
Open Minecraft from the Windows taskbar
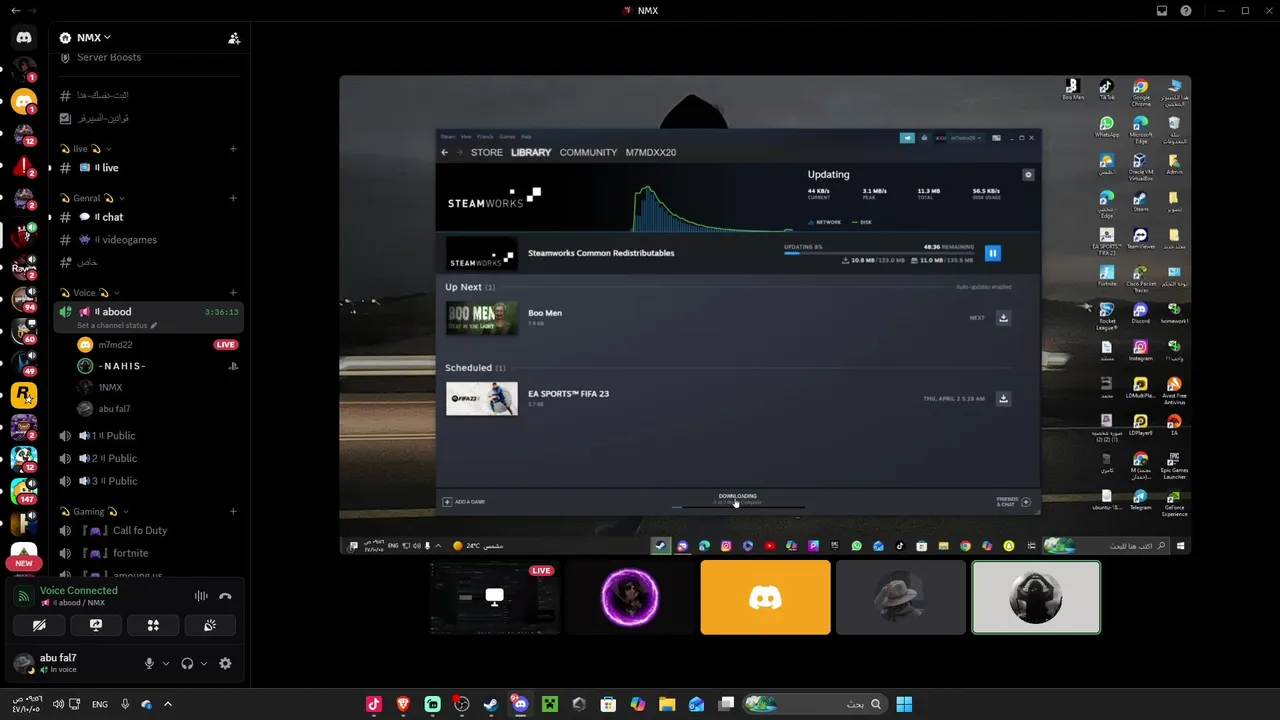[549, 704]
